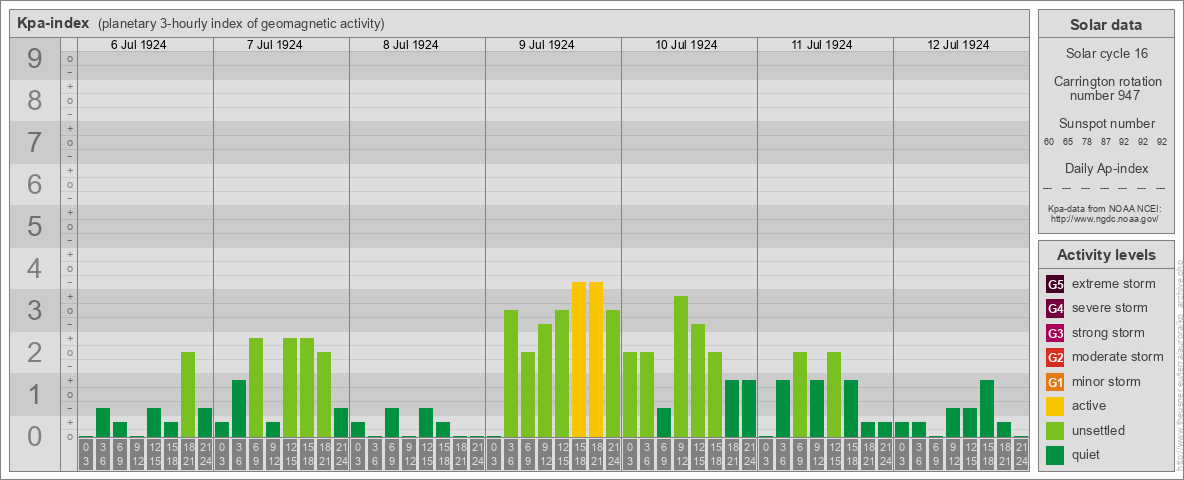Click the G1 minor storm badge

(1055, 382)
